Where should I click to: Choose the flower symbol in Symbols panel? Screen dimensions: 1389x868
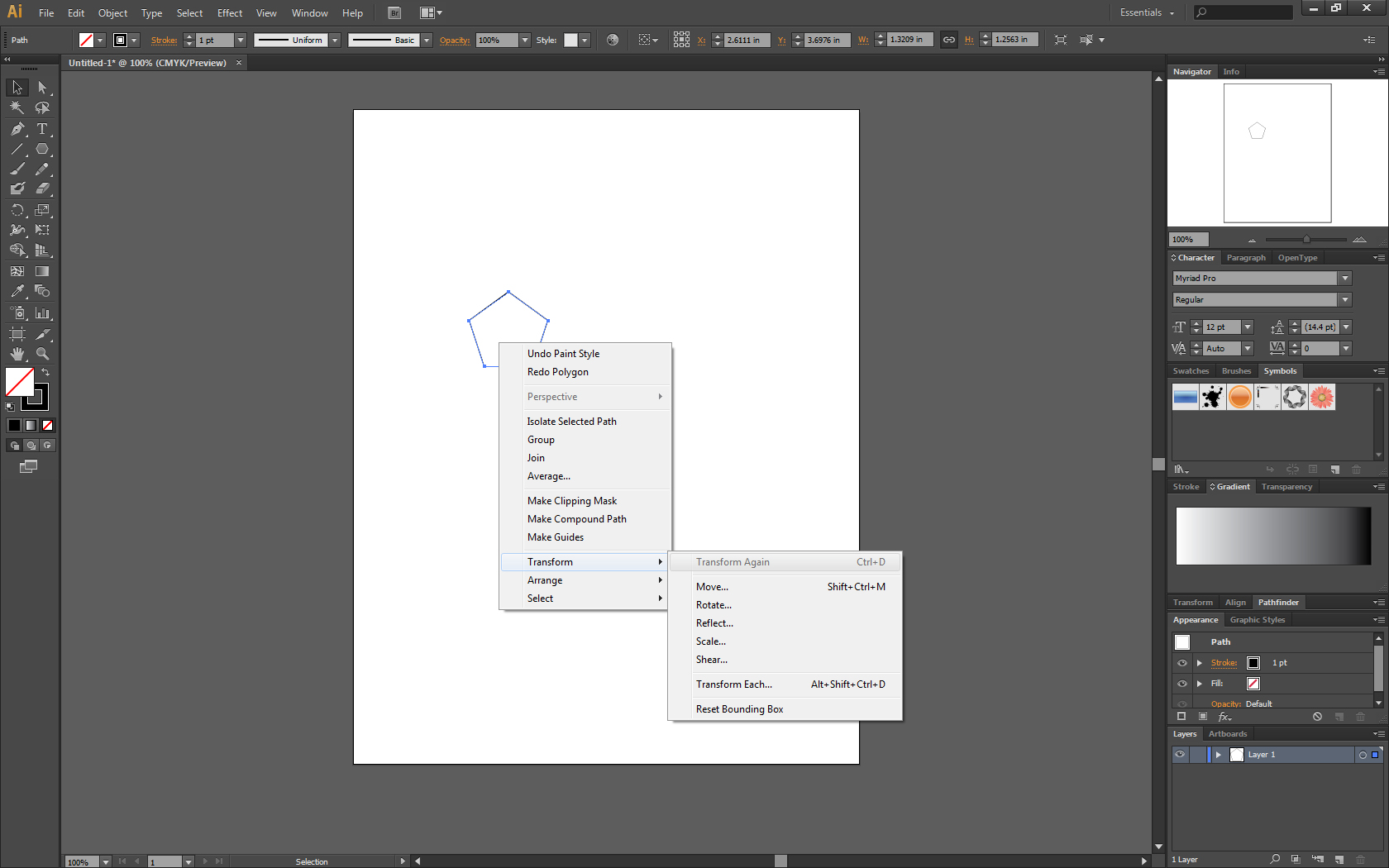click(x=1322, y=397)
